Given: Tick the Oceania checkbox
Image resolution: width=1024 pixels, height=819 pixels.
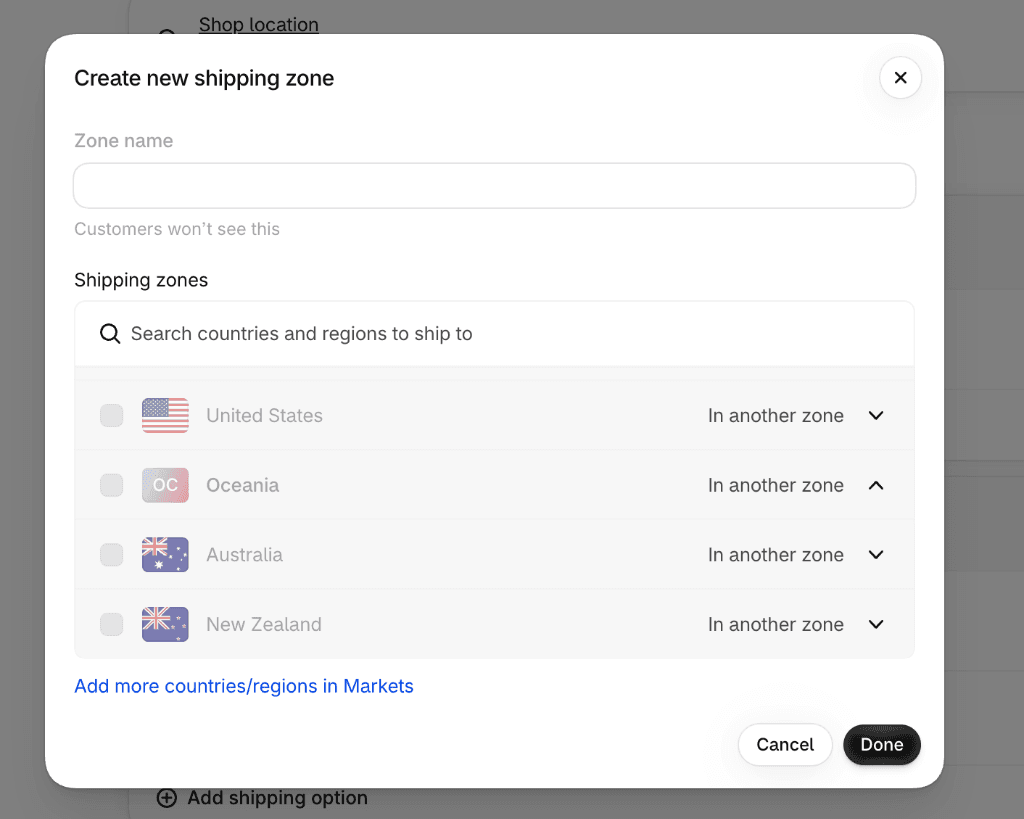Looking at the screenshot, I should pos(112,485).
